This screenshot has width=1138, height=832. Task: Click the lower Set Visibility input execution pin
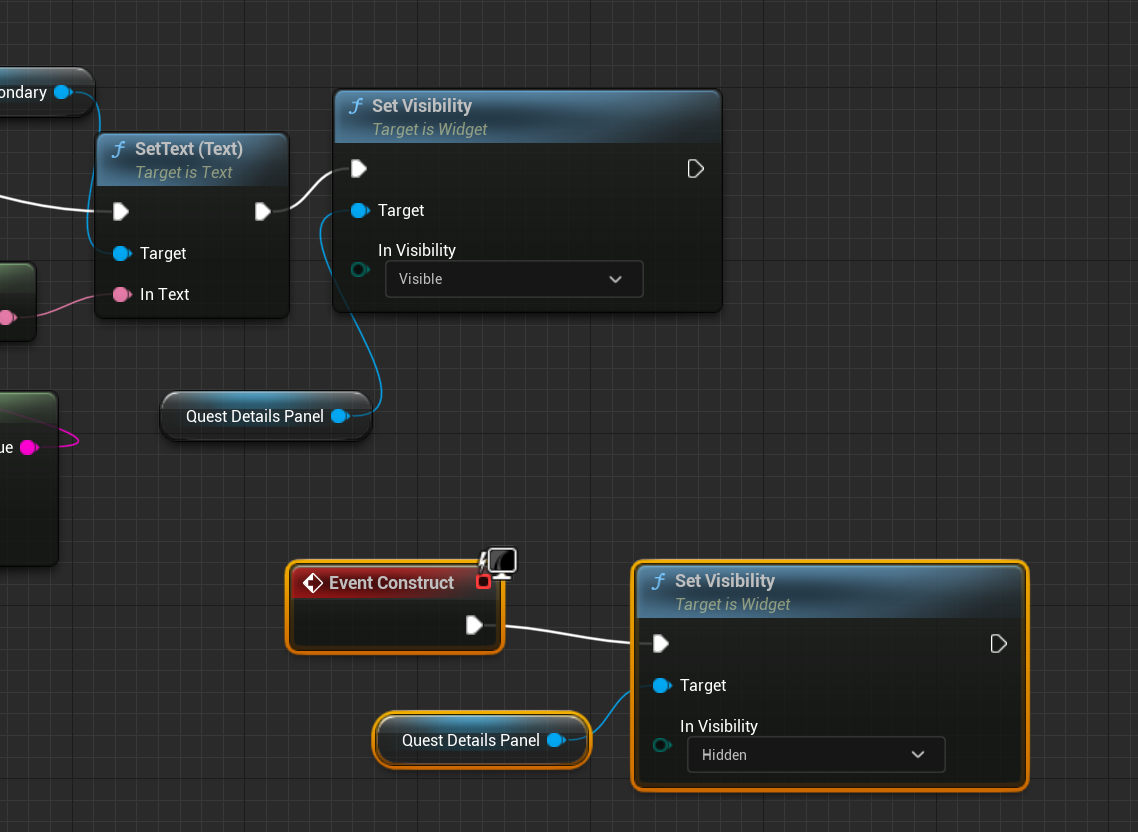[661, 643]
